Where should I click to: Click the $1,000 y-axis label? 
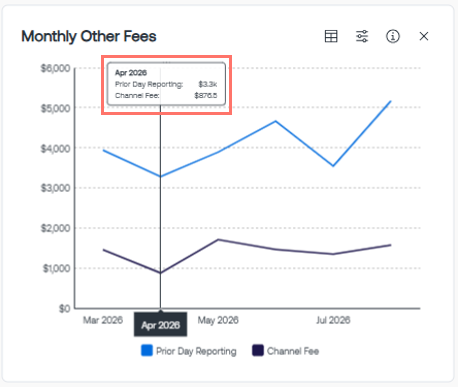pos(56,268)
